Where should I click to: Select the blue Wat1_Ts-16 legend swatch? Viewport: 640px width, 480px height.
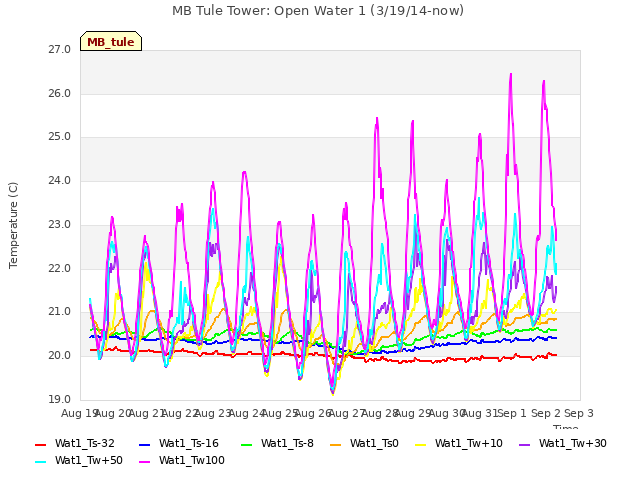point(144,444)
